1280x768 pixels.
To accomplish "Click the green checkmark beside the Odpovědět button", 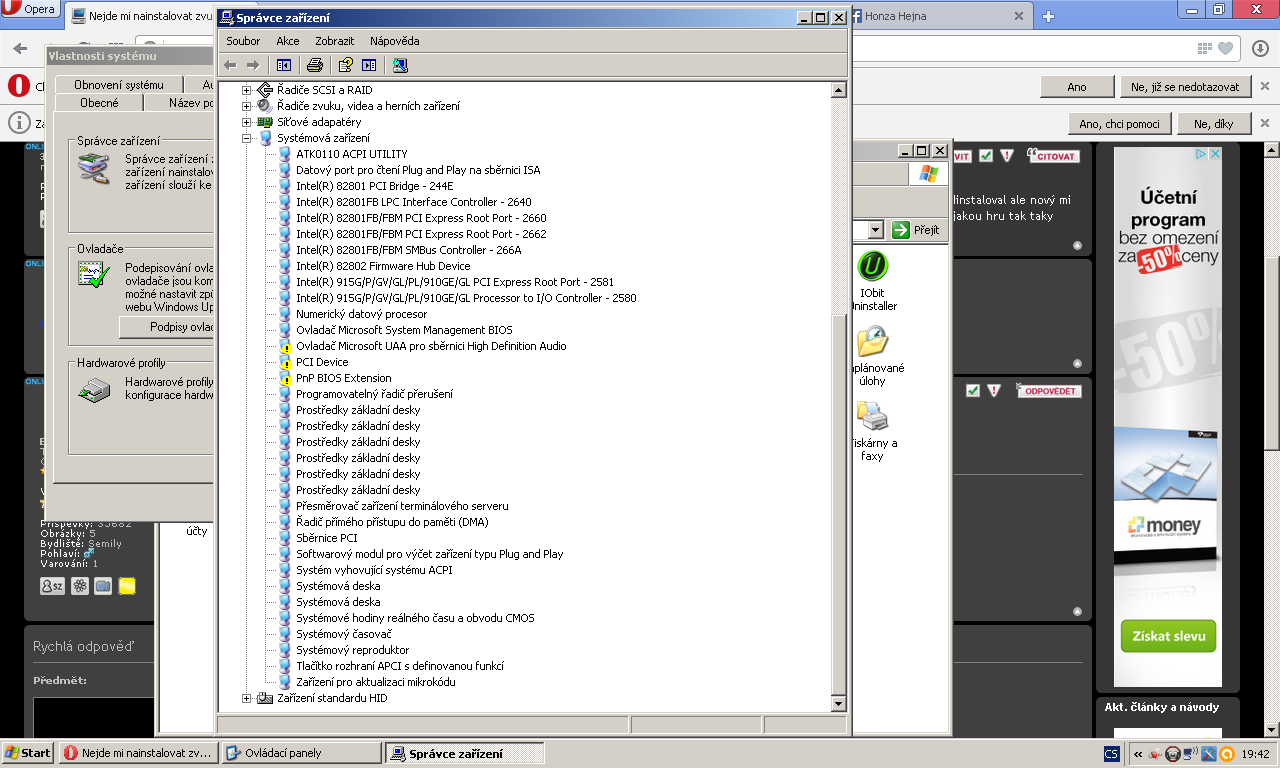I will (972, 391).
